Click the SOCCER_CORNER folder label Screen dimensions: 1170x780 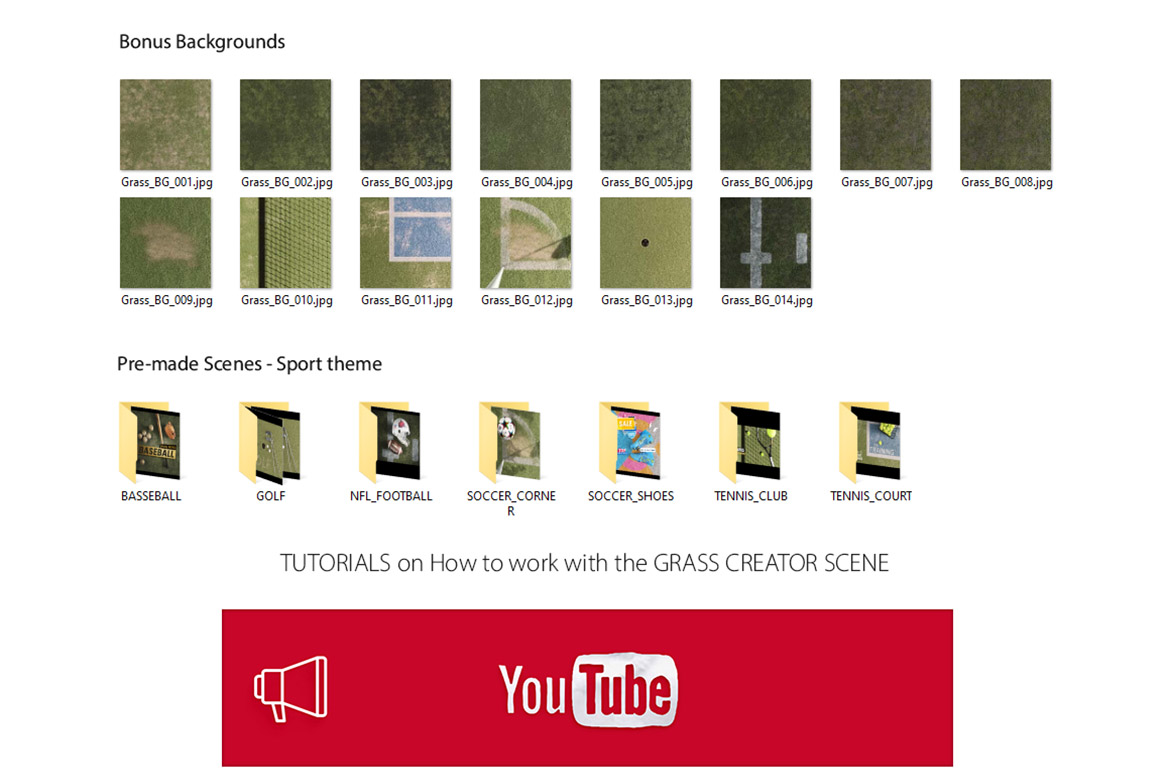[511, 503]
